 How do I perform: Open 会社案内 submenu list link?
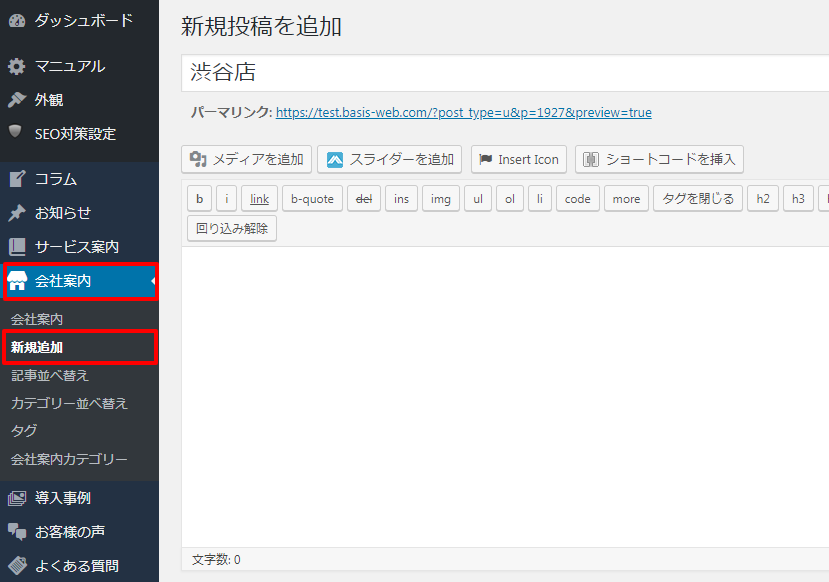[36, 319]
